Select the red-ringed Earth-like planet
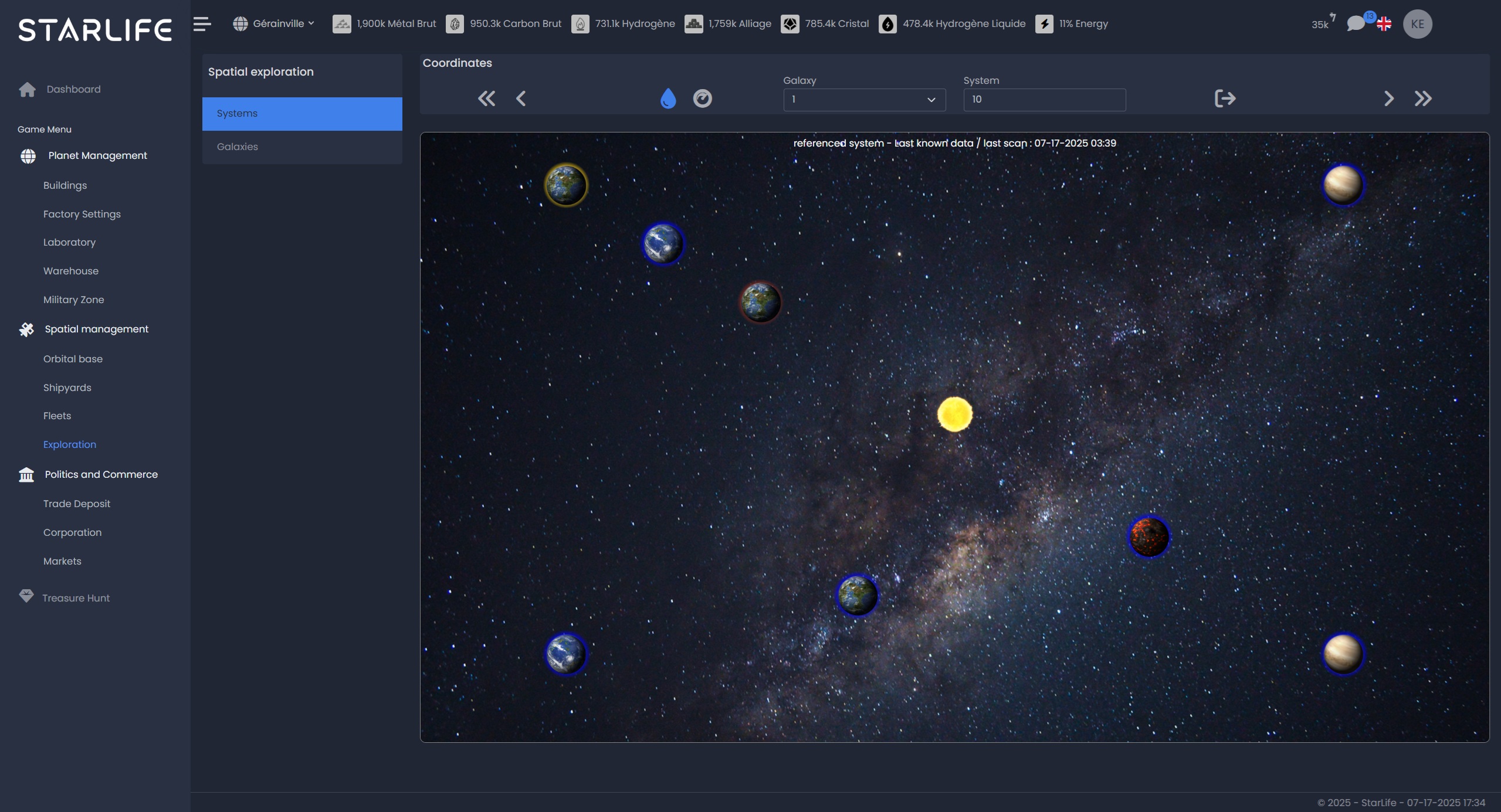 click(761, 303)
